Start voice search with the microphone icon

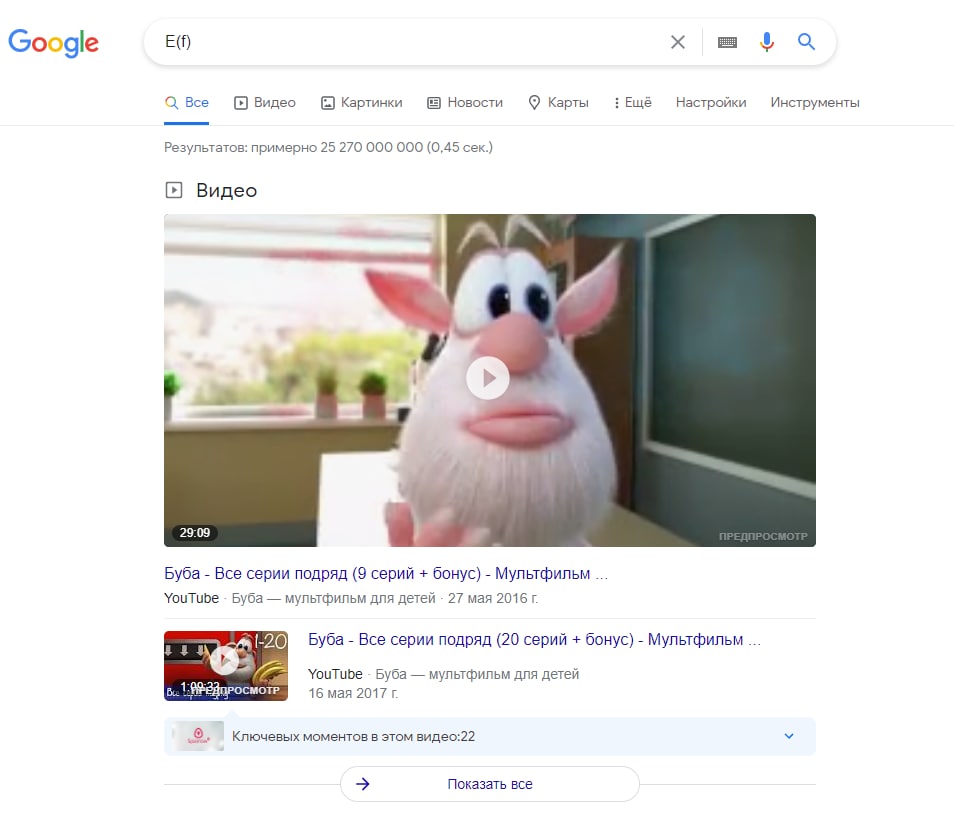point(767,41)
